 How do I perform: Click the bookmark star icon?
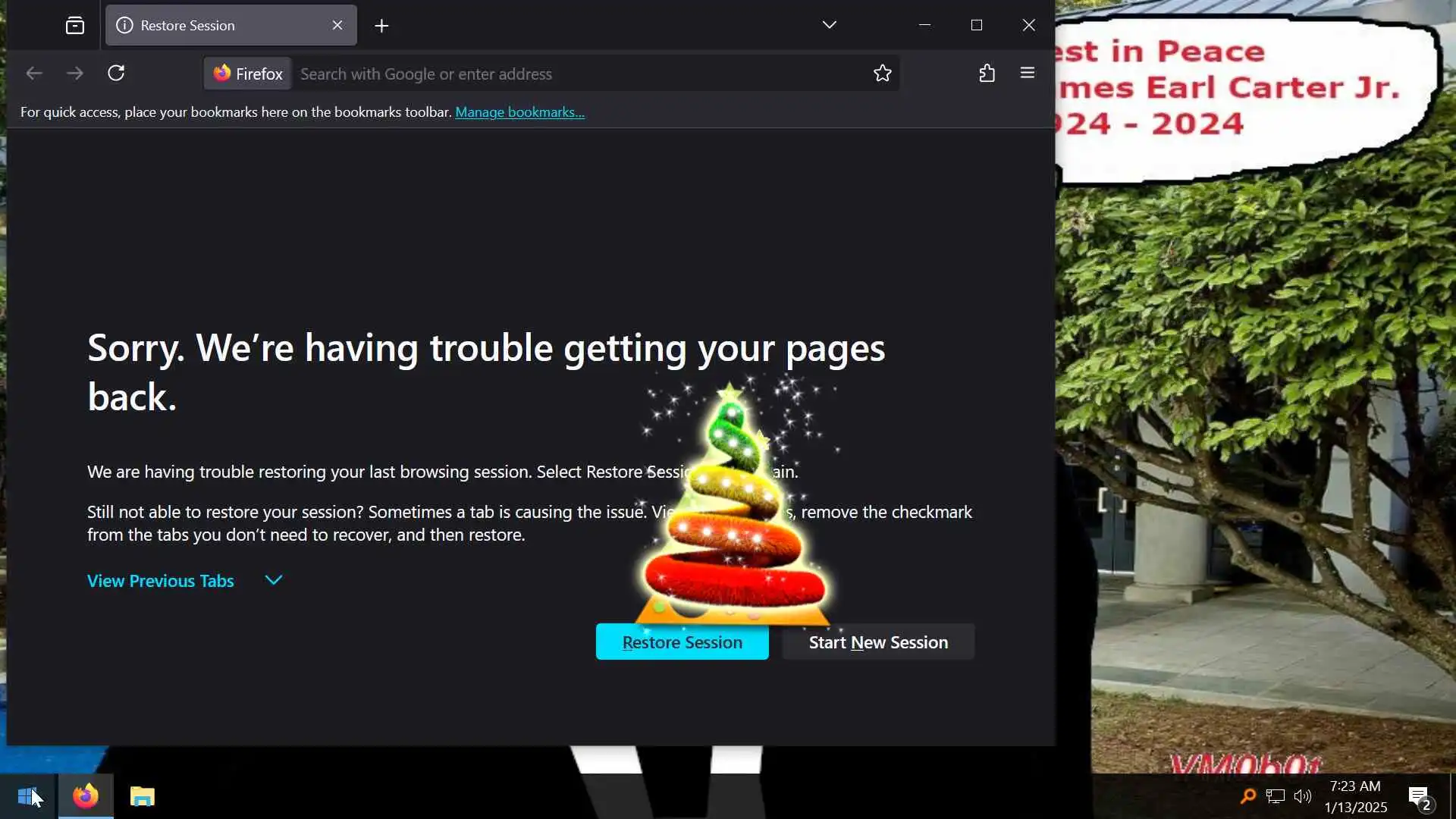coord(882,74)
